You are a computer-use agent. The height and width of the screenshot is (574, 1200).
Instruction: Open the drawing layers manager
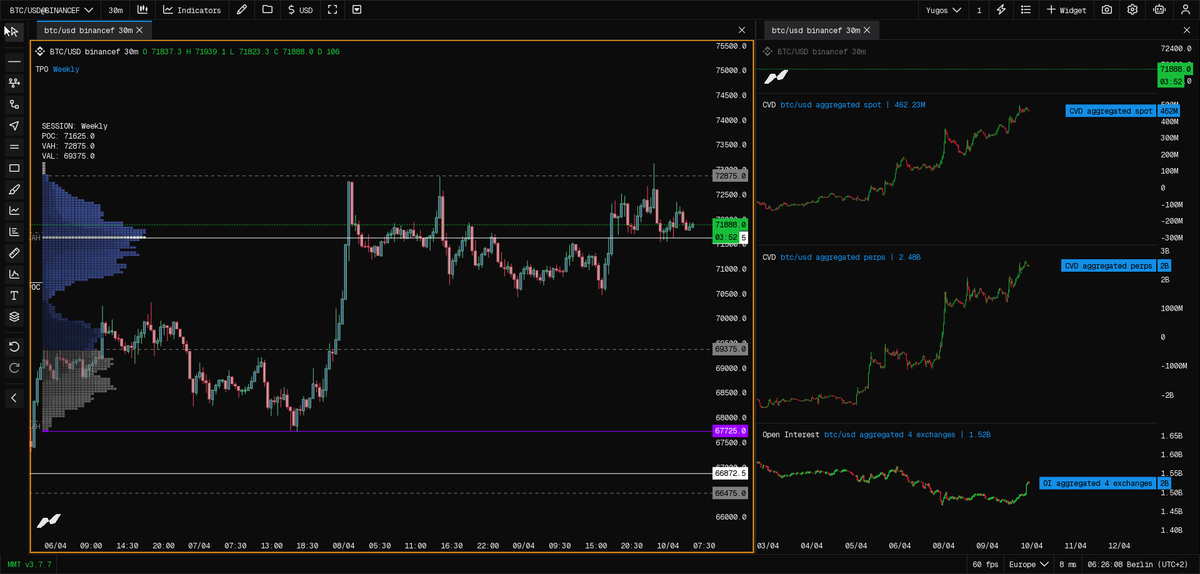pos(14,316)
